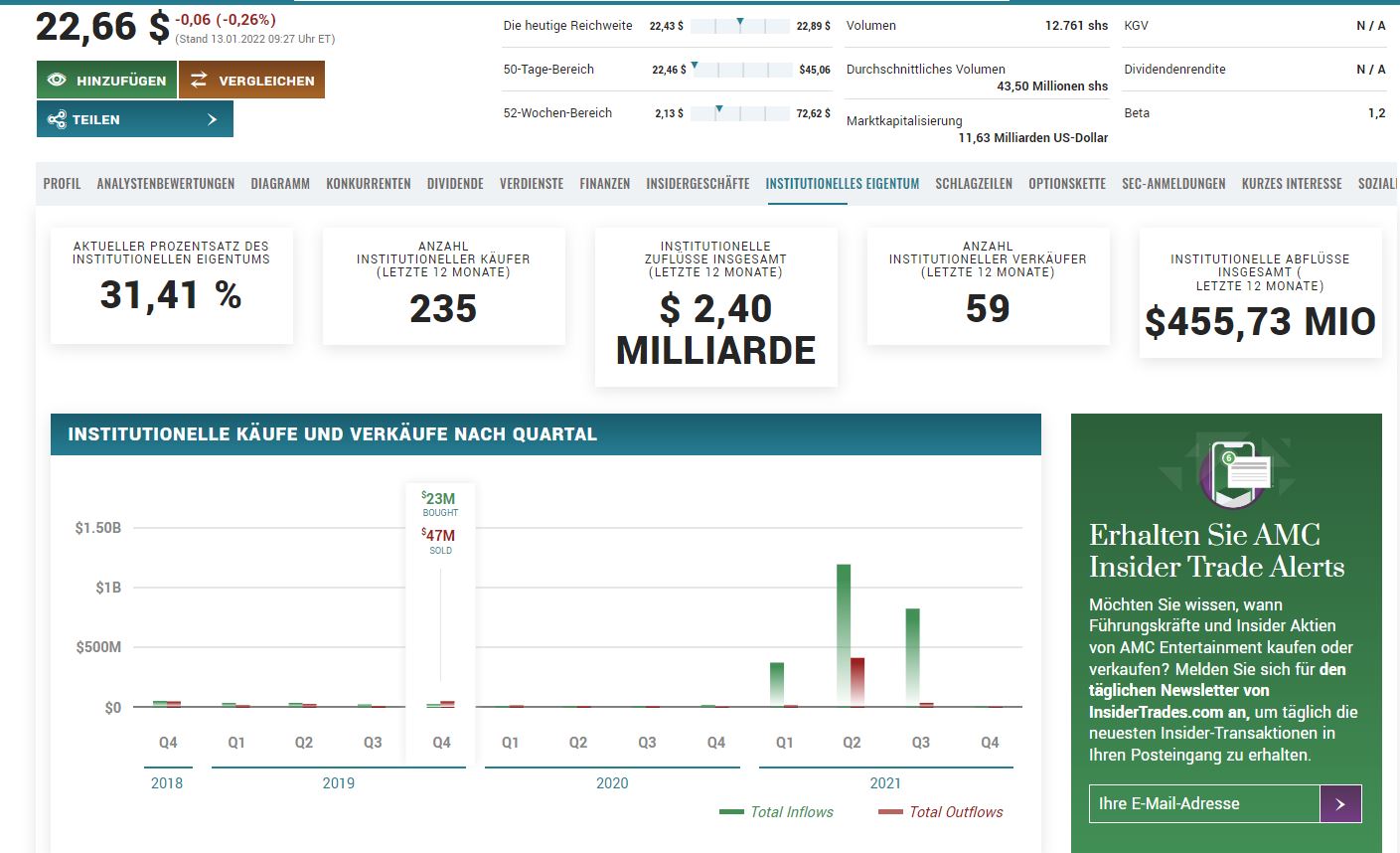Open the PROFIL tab
This screenshot has height=853, width=1400.
click(x=63, y=184)
